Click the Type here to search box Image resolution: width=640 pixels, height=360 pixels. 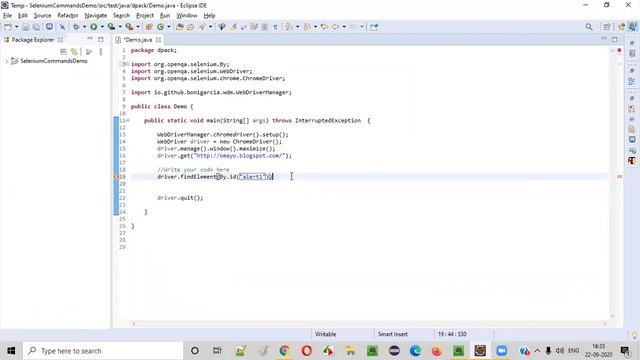pos(103,351)
